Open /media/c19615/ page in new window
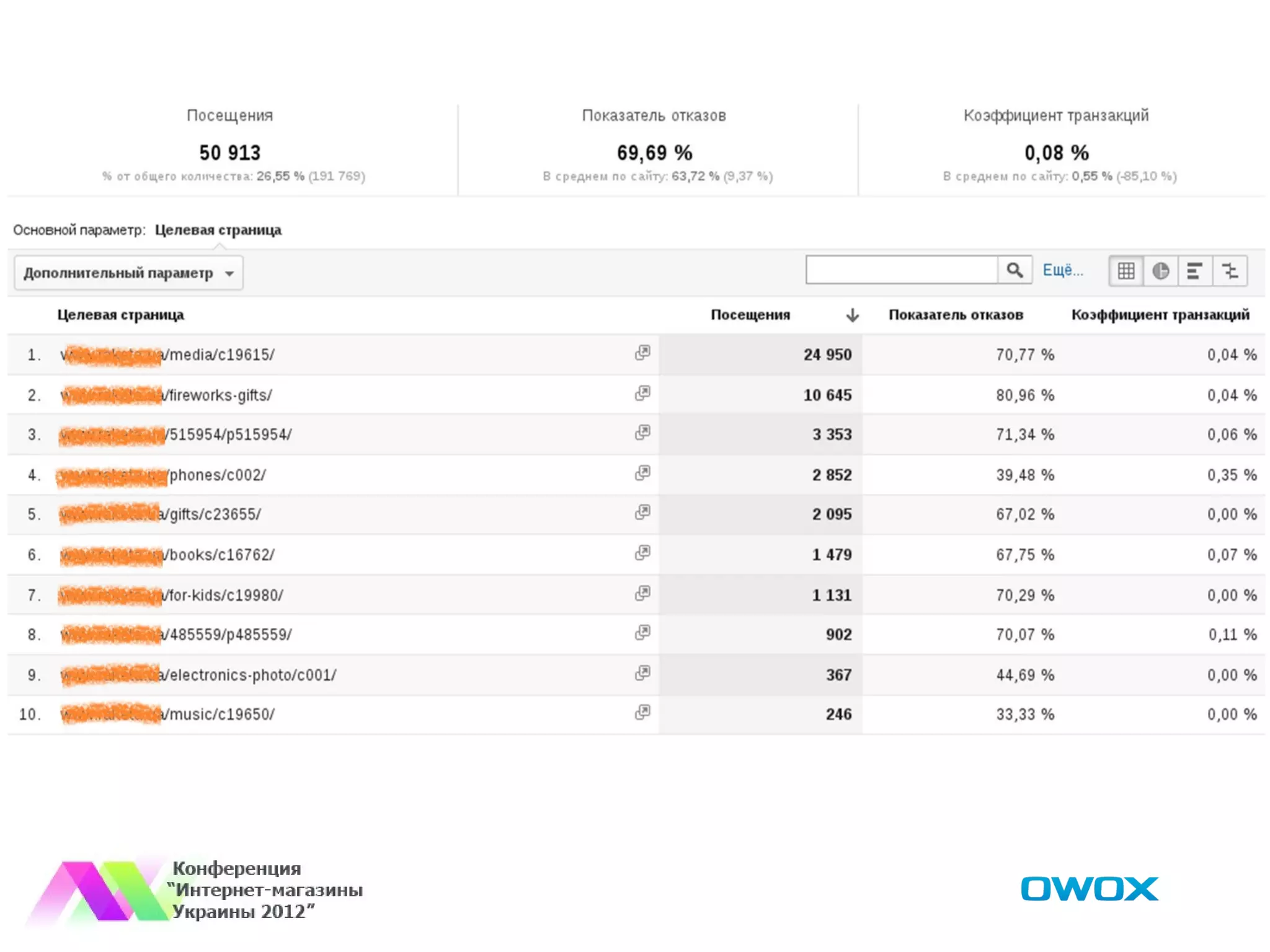This screenshot has width=1270, height=952. 642,353
